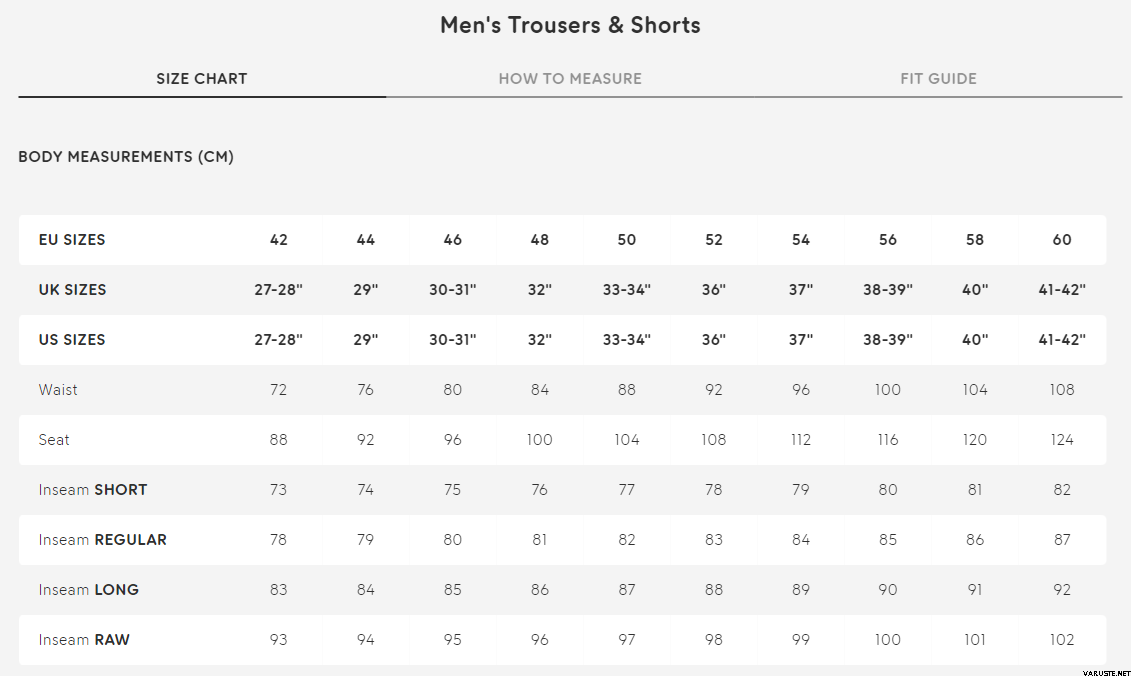This screenshot has height=676, width=1131.
Task: Open the How to Measure tab
Action: 570,79
